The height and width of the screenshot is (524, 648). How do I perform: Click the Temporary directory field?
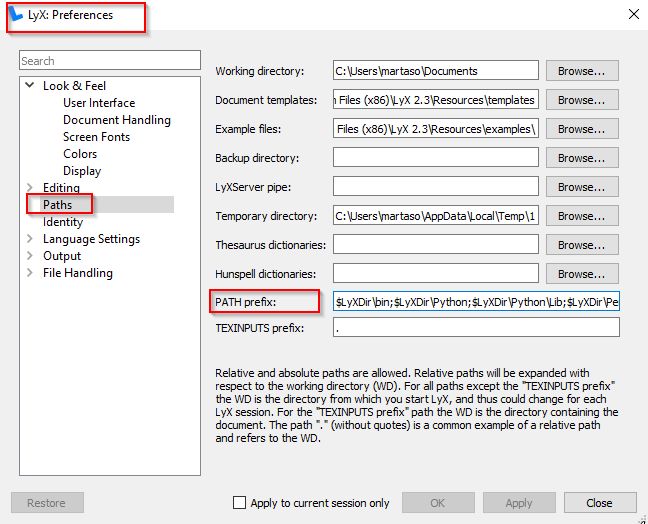coord(436,216)
